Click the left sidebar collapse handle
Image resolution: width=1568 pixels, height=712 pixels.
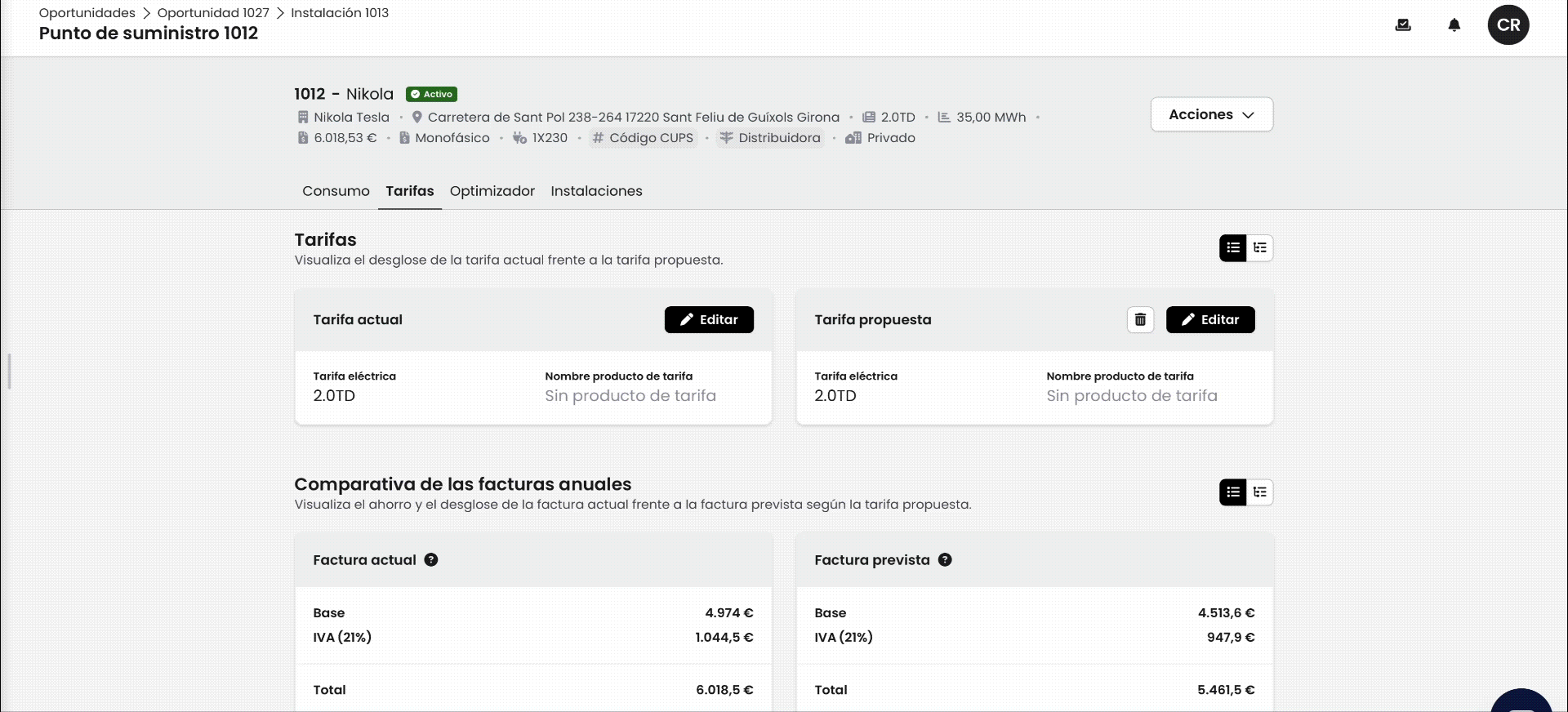click(x=9, y=372)
